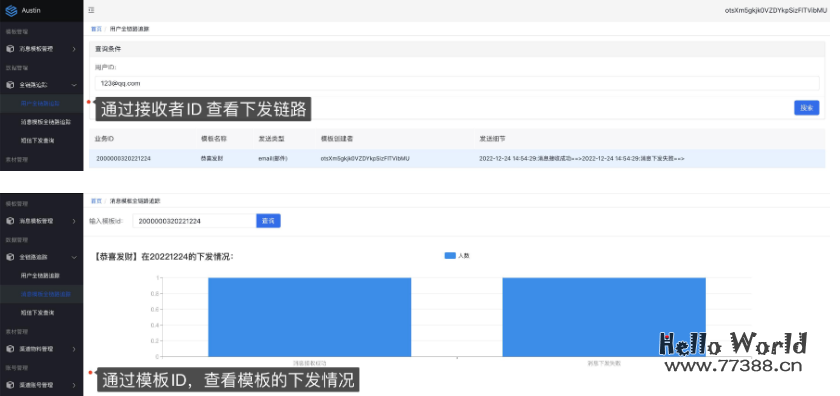Image resolution: width=840 pixels, height=396 pixels.
Task: Open the inactive white 用户全链路追踪 menu item
Action: [40, 275]
